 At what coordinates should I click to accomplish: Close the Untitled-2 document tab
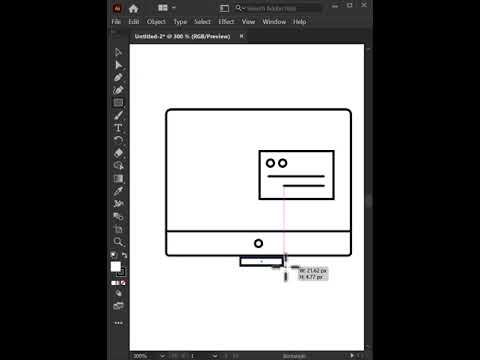242,36
